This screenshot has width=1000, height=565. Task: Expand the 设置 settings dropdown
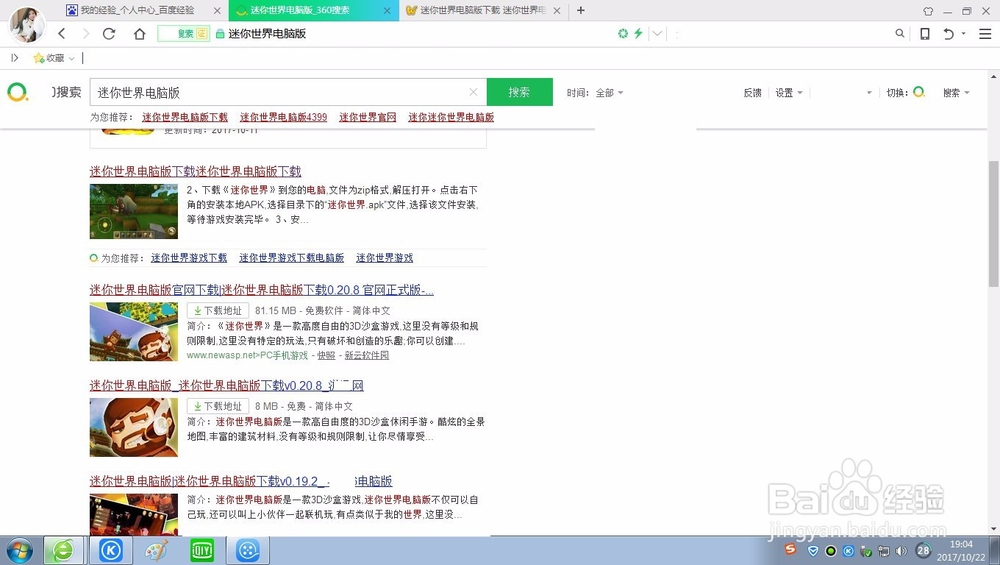(x=789, y=92)
